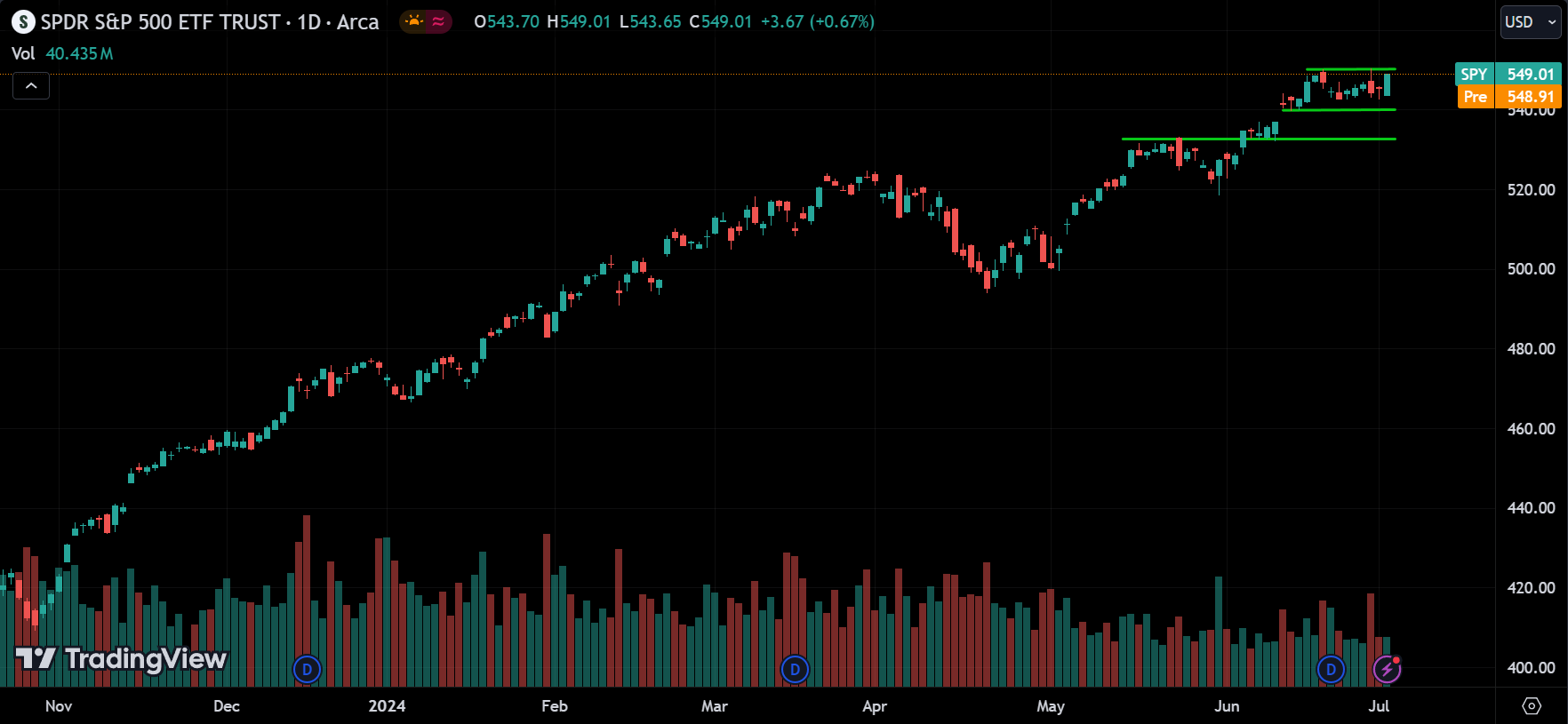
Task: Click the 520.00 price axis label
Action: pyautogui.click(x=1531, y=189)
